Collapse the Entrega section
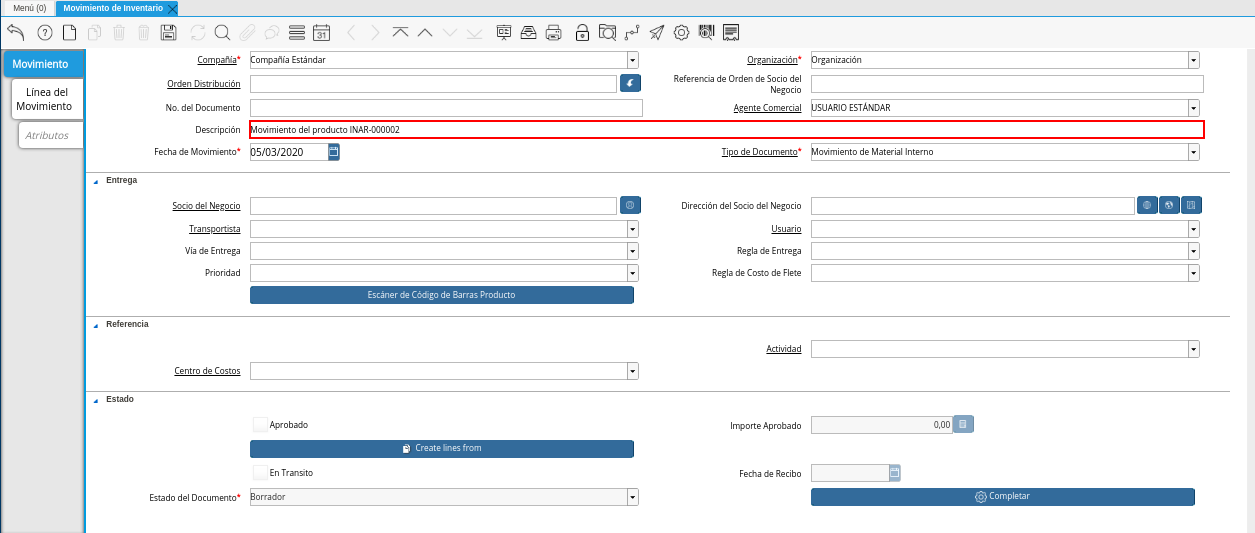 (x=96, y=181)
